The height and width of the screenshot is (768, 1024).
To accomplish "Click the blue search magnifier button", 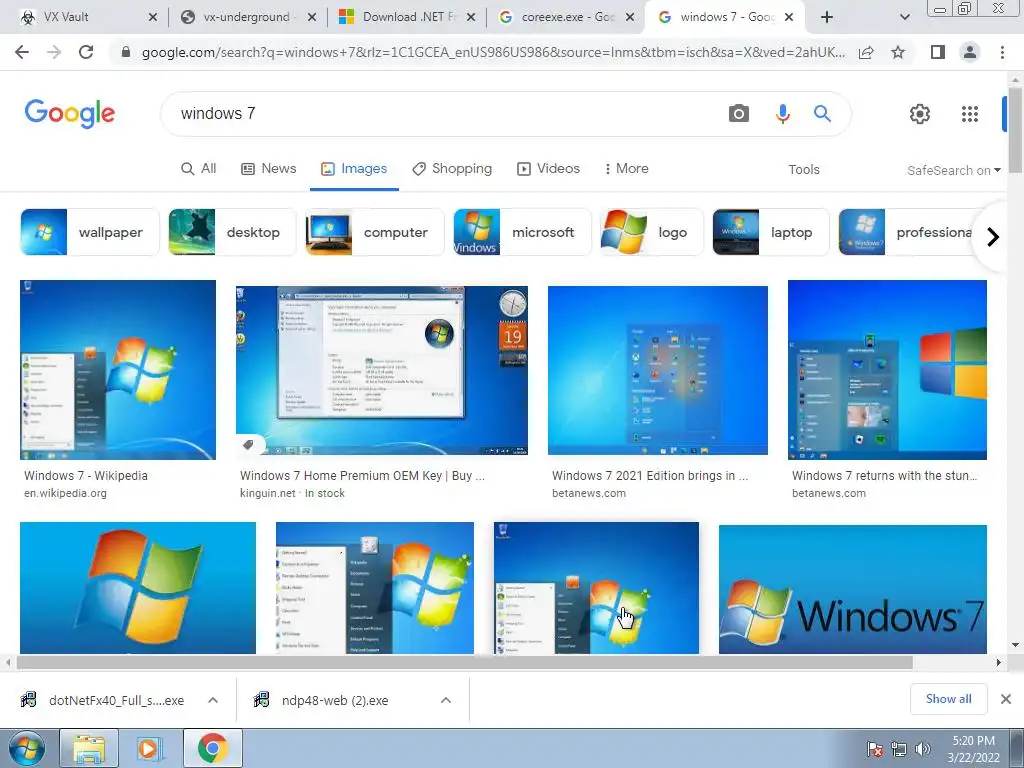I will pos(822,114).
